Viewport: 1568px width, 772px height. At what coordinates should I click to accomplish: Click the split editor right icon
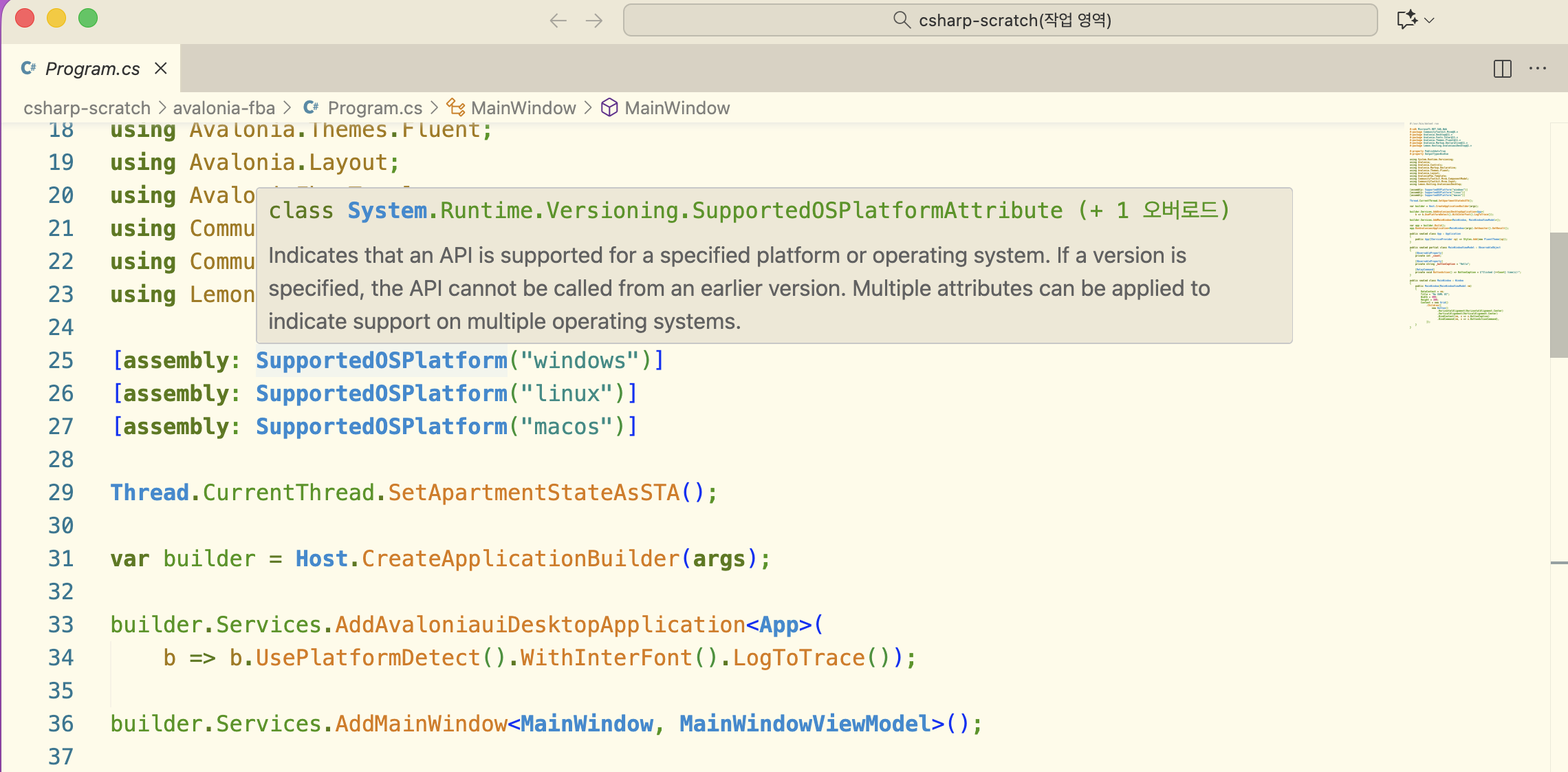tap(1502, 69)
